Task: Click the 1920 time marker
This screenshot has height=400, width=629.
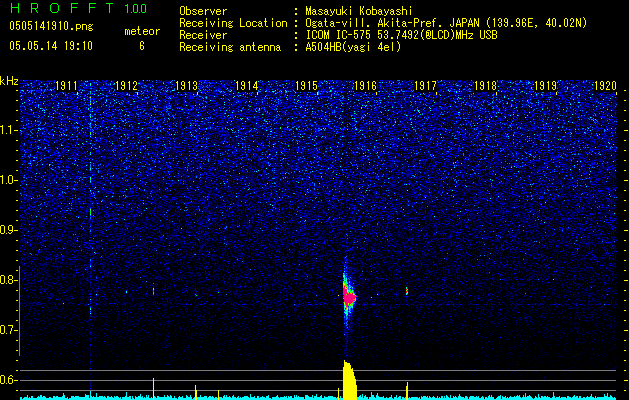Action: click(x=605, y=86)
